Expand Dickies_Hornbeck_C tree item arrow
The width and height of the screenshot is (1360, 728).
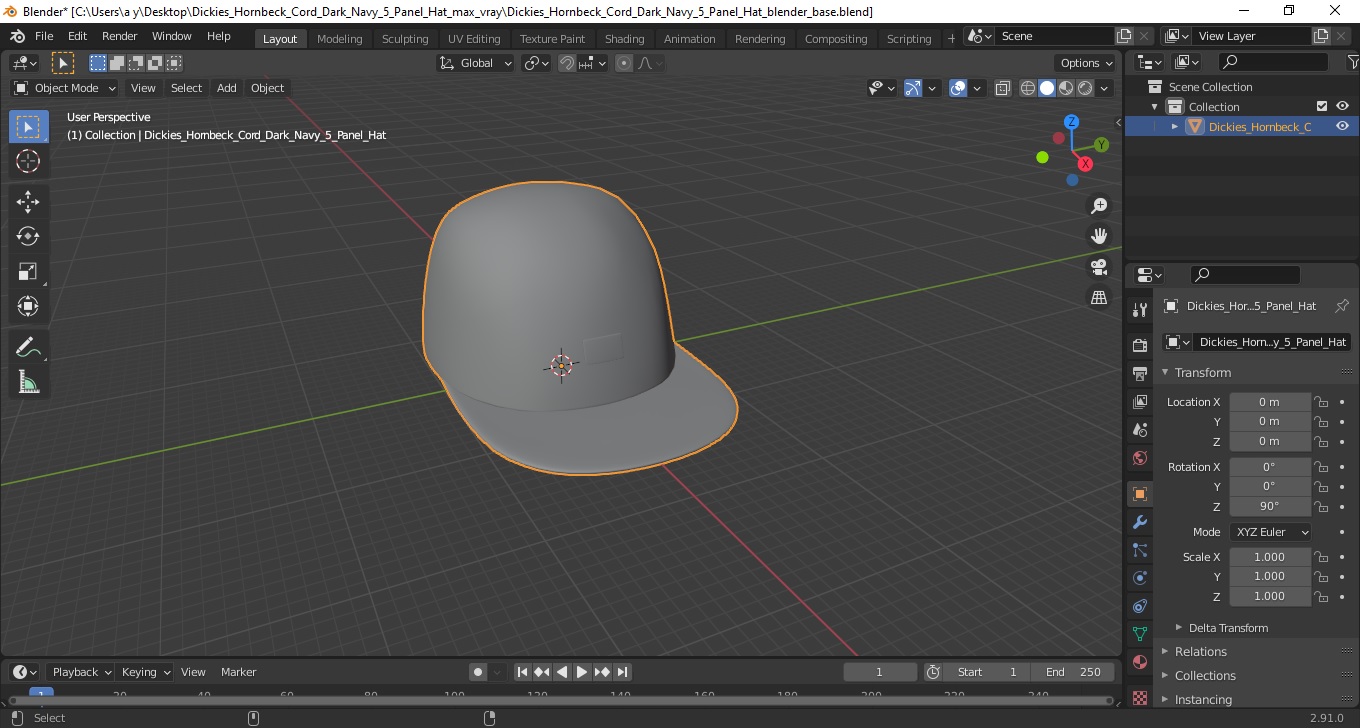pyautogui.click(x=1175, y=127)
